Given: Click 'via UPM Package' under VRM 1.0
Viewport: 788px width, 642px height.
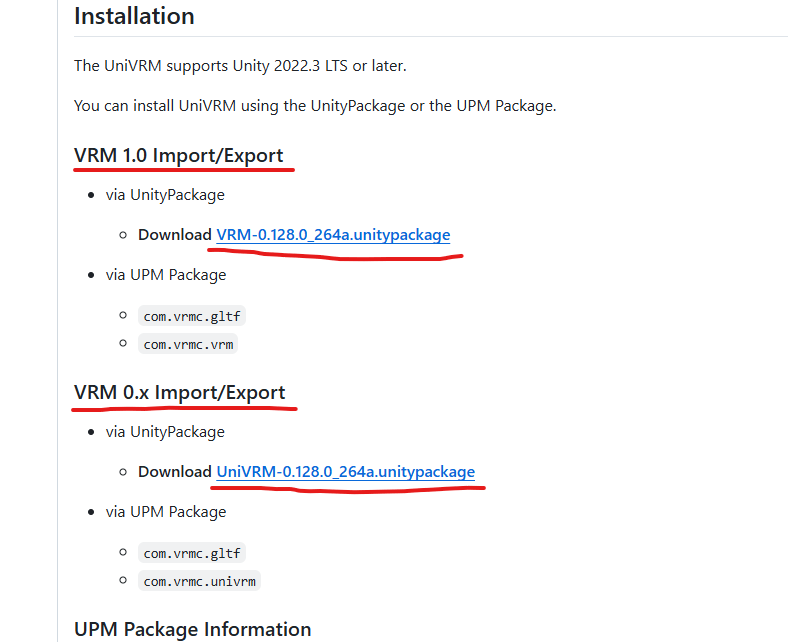Looking at the screenshot, I should [166, 275].
